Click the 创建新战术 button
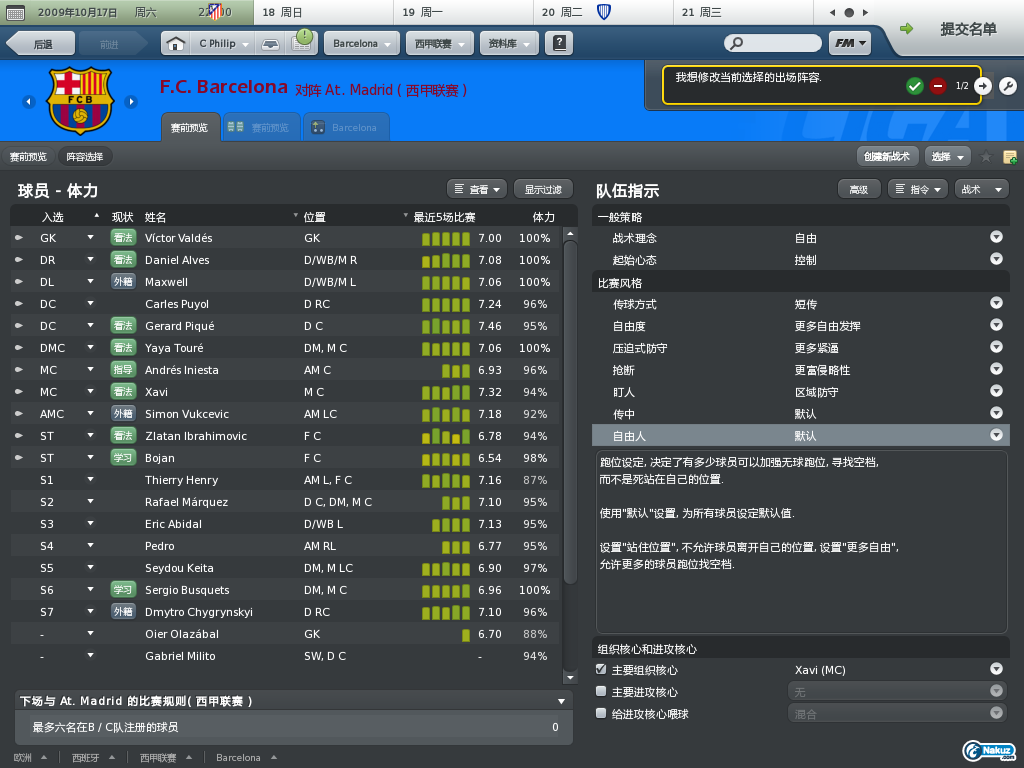The width and height of the screenshot is (1024, 768). click(x=887, y=157)
